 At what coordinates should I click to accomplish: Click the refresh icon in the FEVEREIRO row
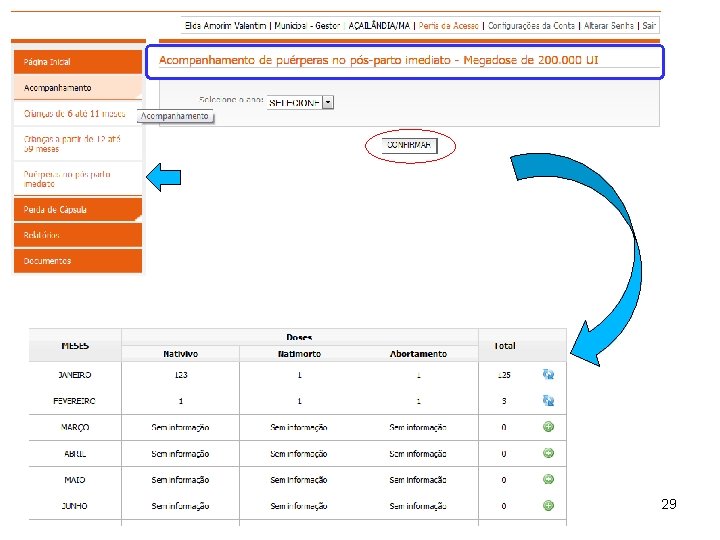[548, 401]
